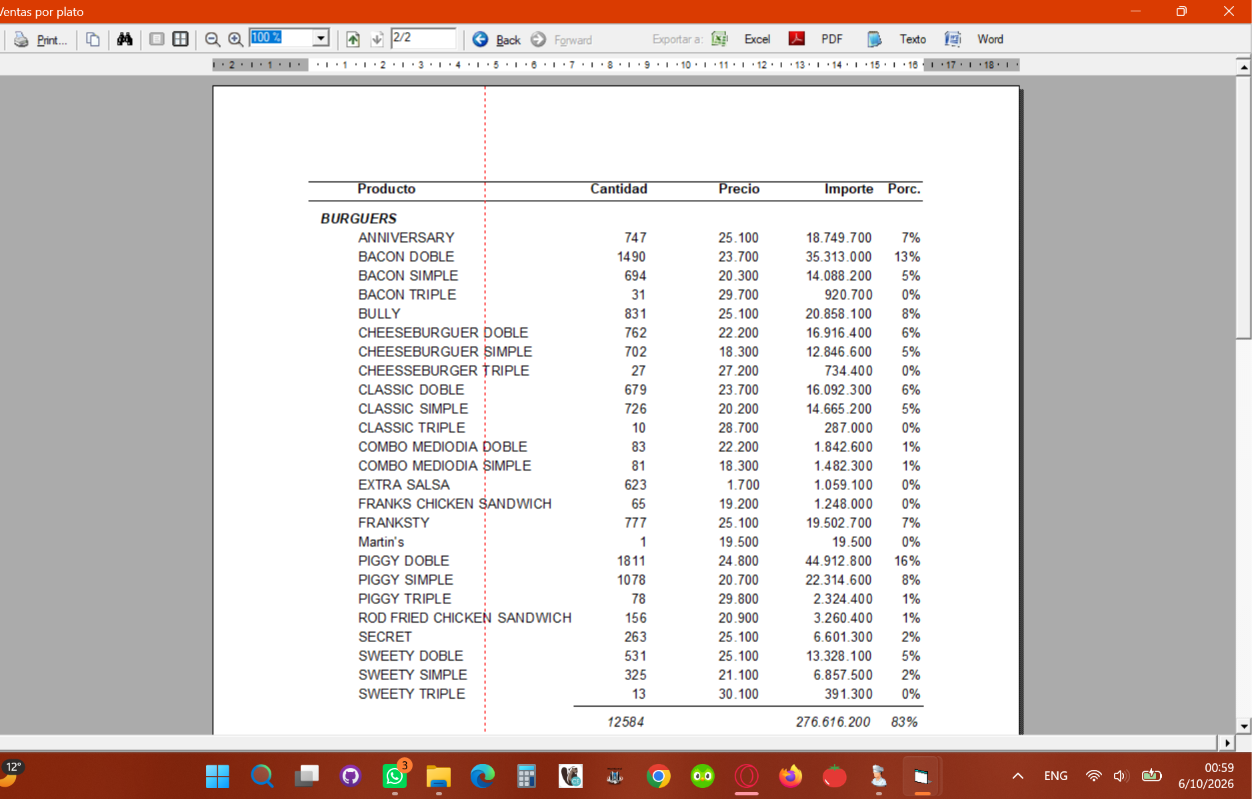The image size is (1252, 799).
Task: Click the Forward navigation button
Action: (x=561, y=40)
